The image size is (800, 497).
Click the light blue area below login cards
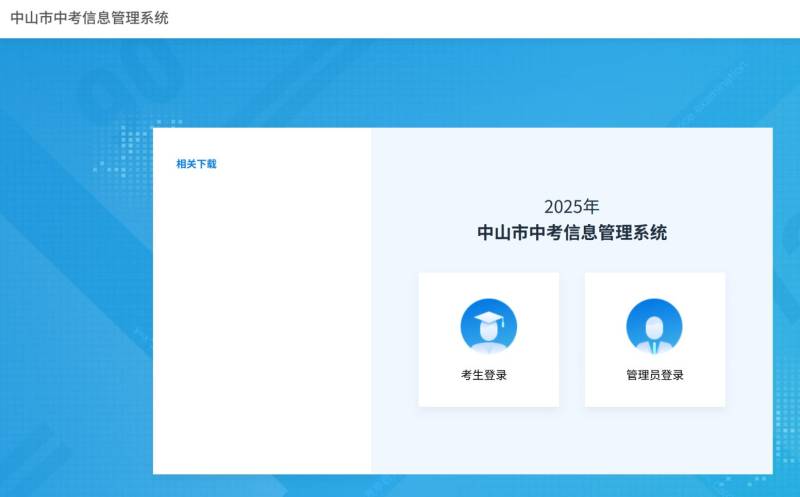point(571,440)
